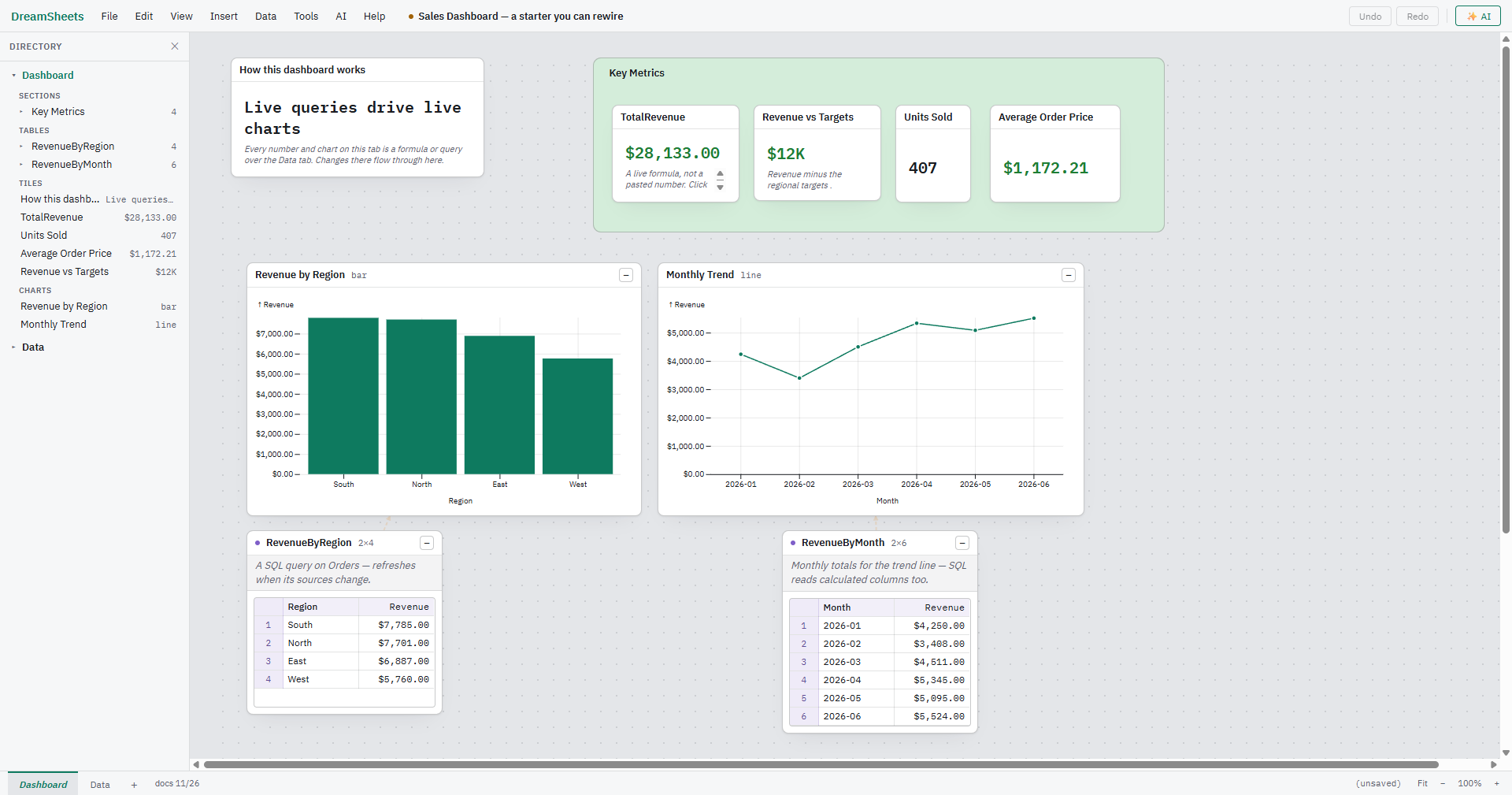Expand Key Metrics section in directory

coord(21,112)
